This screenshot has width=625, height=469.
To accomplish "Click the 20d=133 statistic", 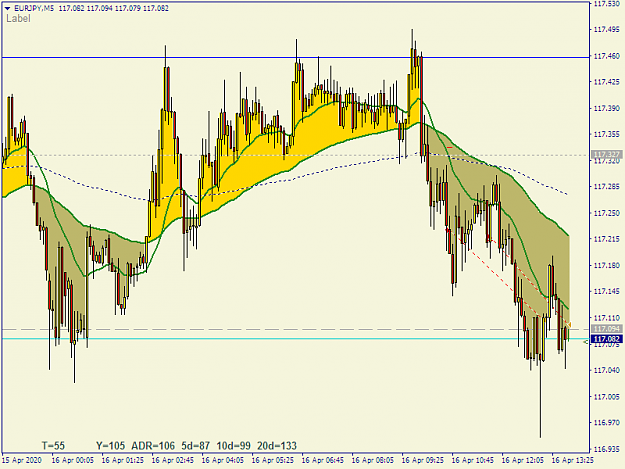I will pyautogui.click(x=277, y=445).
